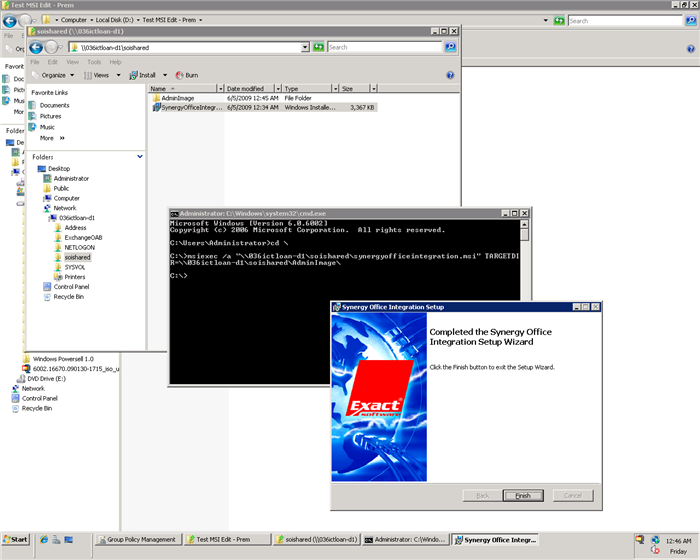This screenshot has width=700, height=560.
Task: Switch to soishared taskbar window
Action: coord(317,539)
